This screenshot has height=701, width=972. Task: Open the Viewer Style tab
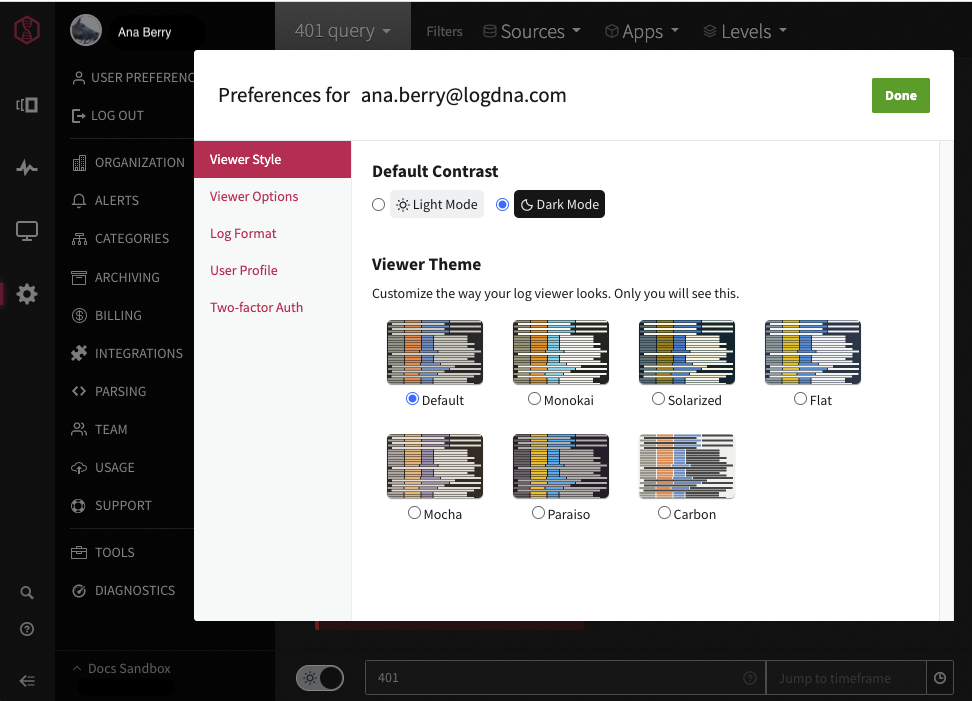[x=273, y=159]
